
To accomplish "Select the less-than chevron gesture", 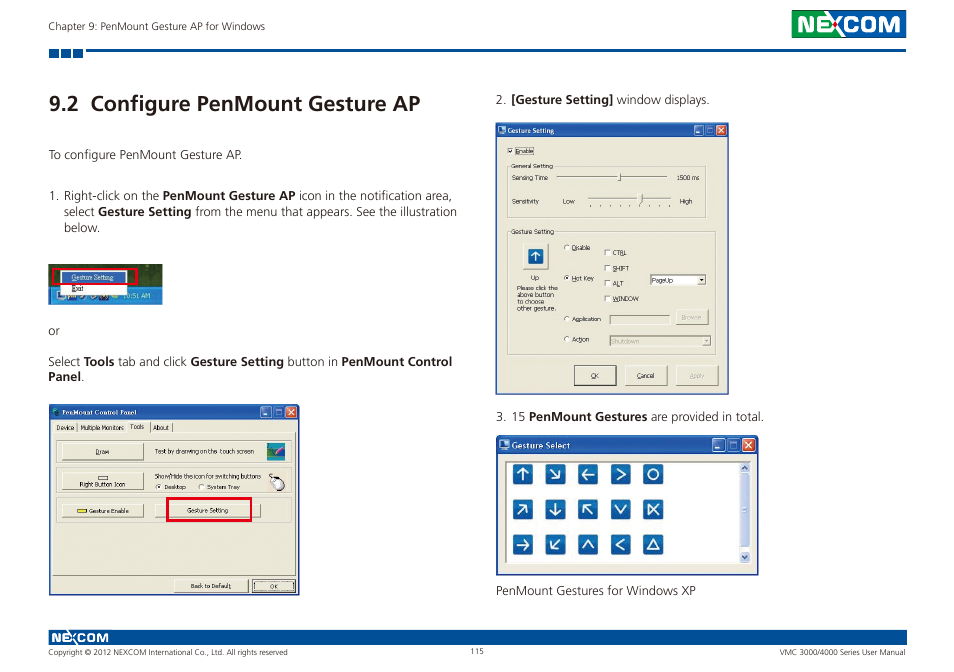I will [x=621, y=544].
